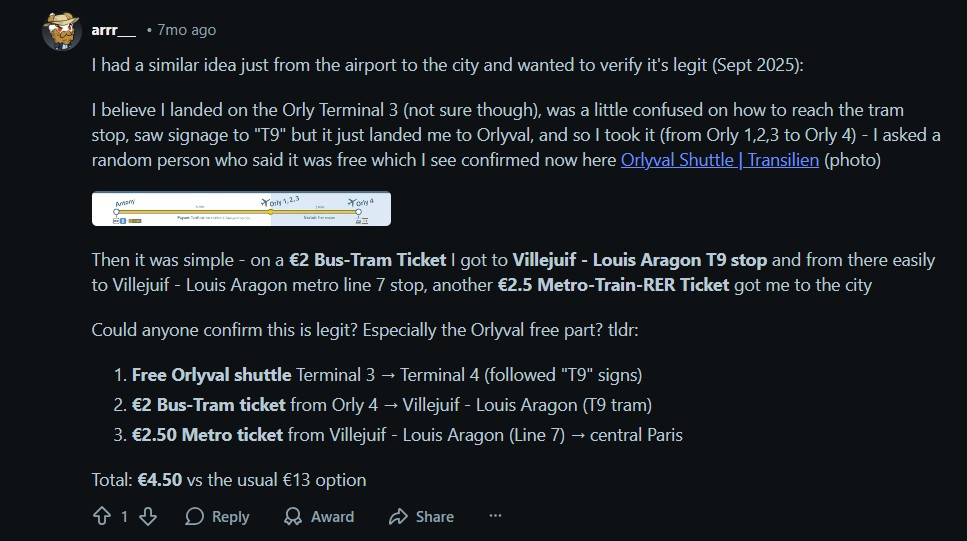Downvote the comment by arrr__

point(148,516)
